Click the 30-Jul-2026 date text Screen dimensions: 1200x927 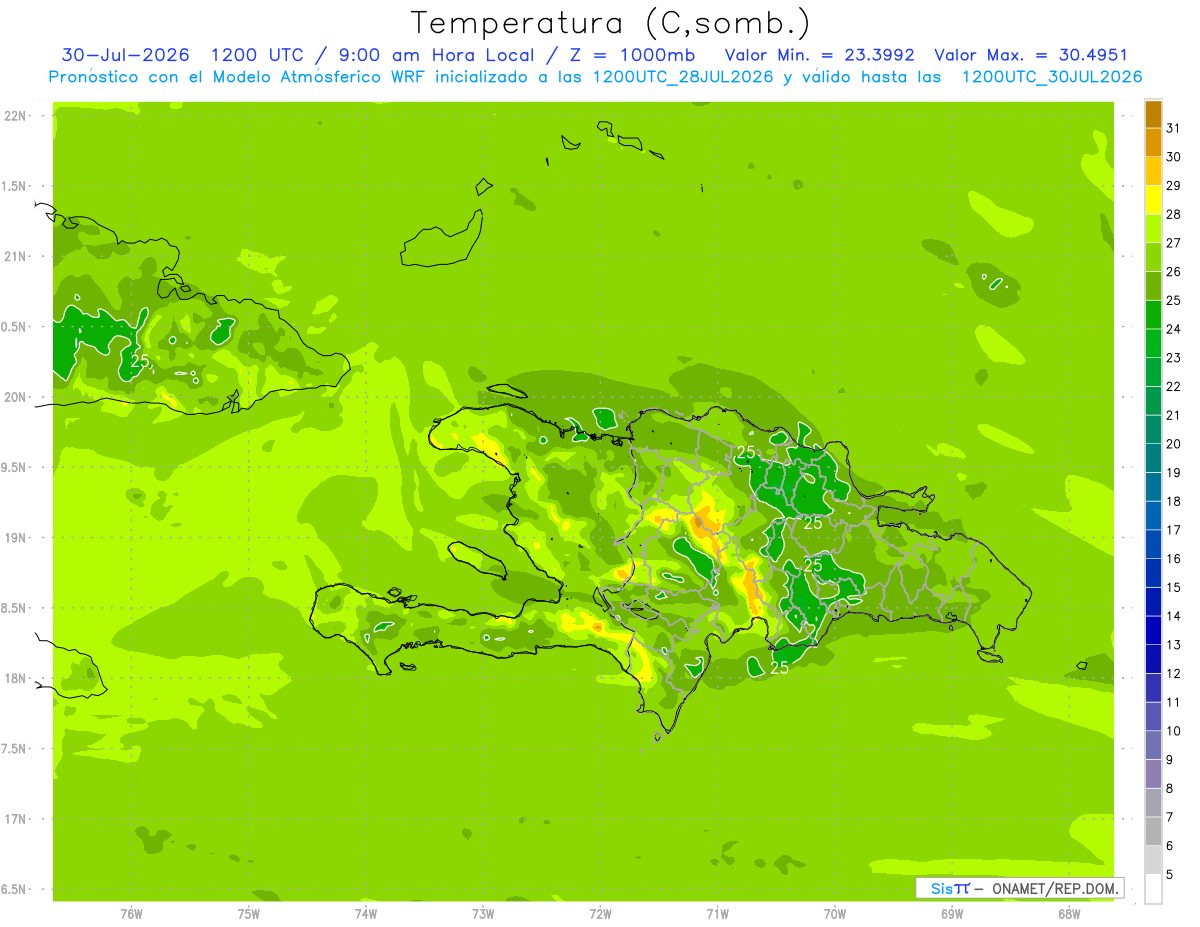tap(126, 55)
